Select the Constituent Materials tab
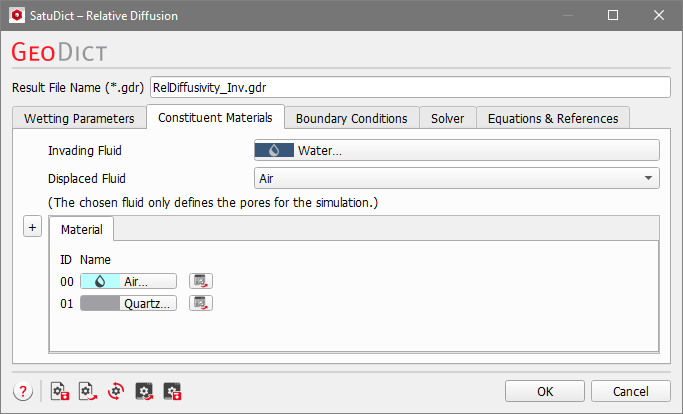This screenshot has width=683, height=414. (215, 117)
